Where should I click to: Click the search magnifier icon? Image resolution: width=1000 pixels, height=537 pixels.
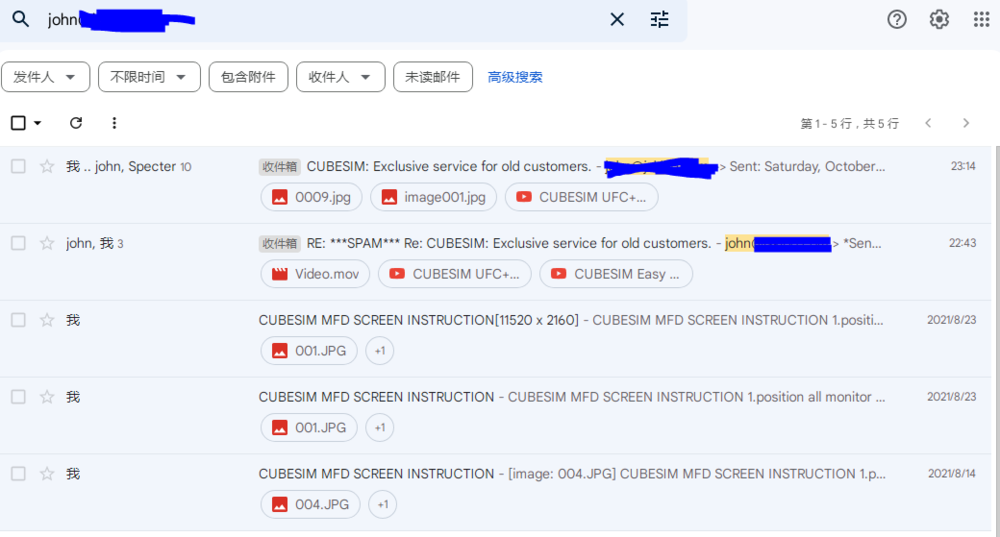20,19
